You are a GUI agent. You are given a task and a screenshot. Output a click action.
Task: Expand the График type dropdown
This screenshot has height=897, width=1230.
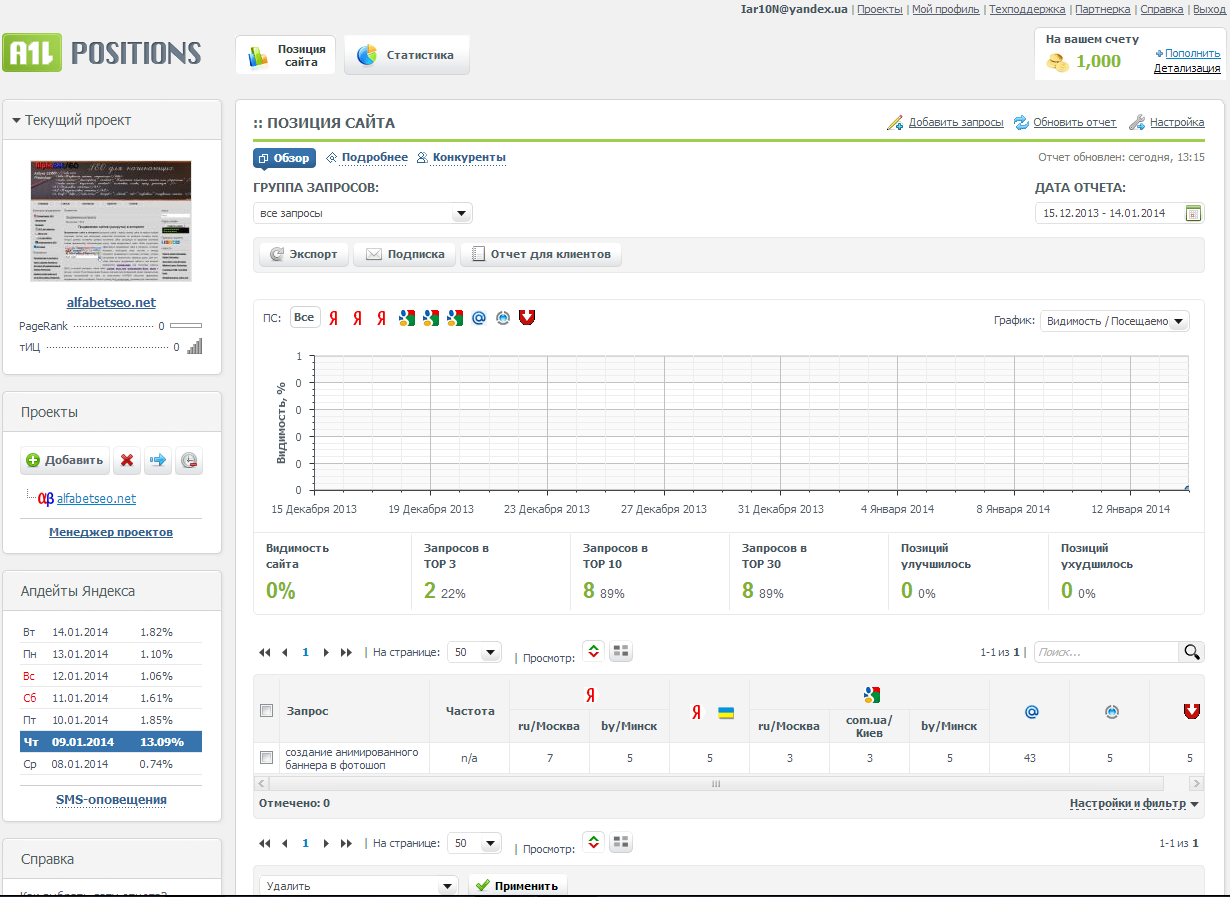pos(1114,321)
